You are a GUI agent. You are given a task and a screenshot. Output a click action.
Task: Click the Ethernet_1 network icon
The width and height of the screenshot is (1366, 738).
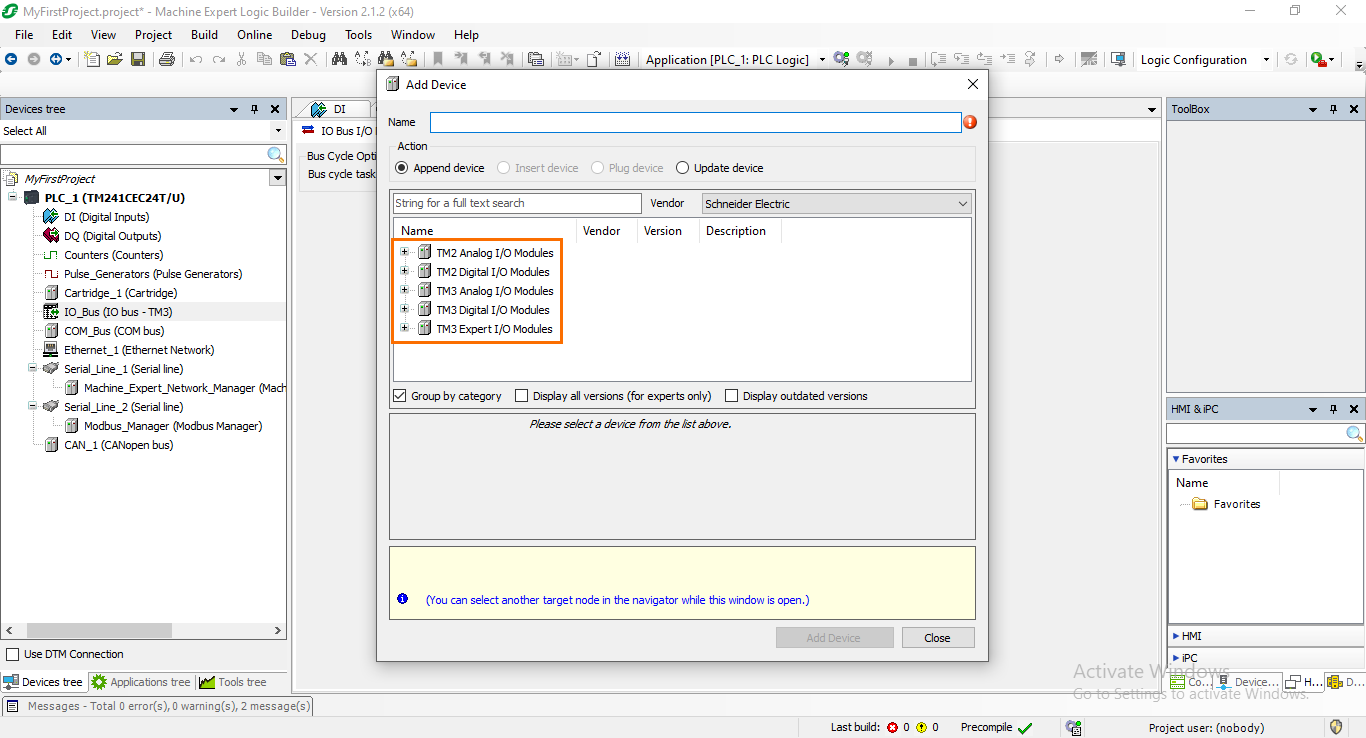click(x=50, y=350)
